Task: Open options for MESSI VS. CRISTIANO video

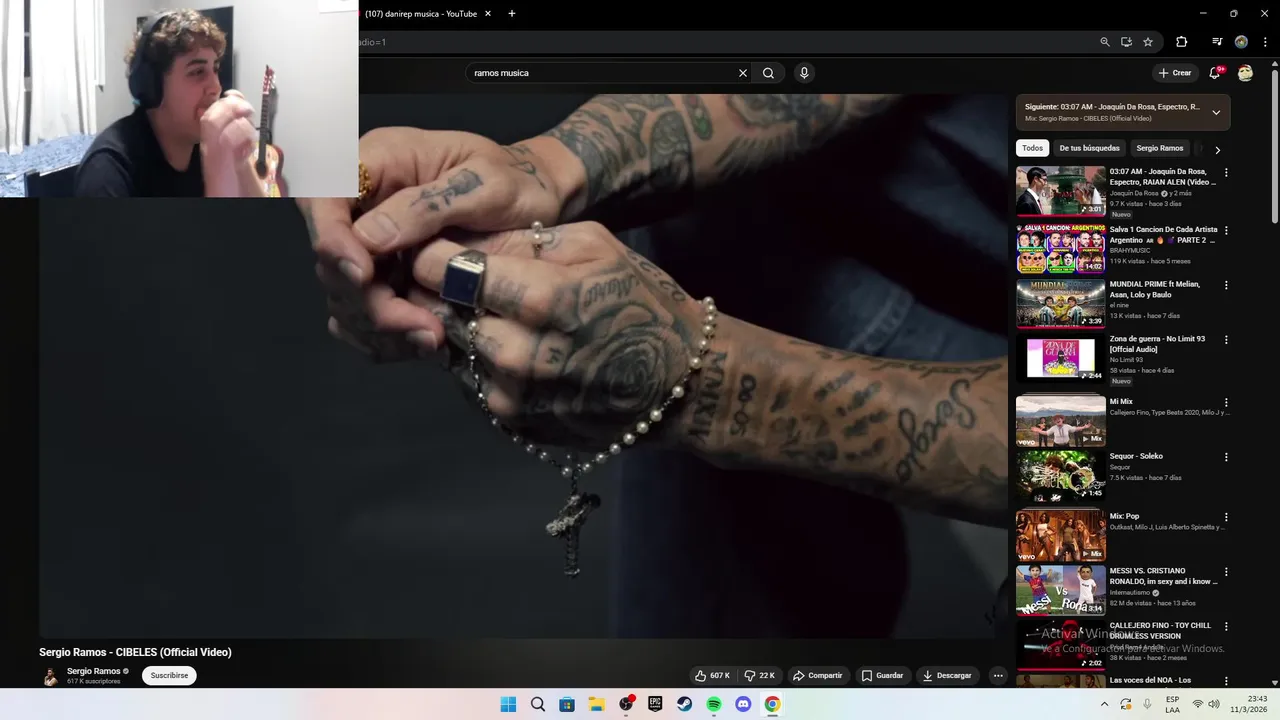Action: [1226, 573]
